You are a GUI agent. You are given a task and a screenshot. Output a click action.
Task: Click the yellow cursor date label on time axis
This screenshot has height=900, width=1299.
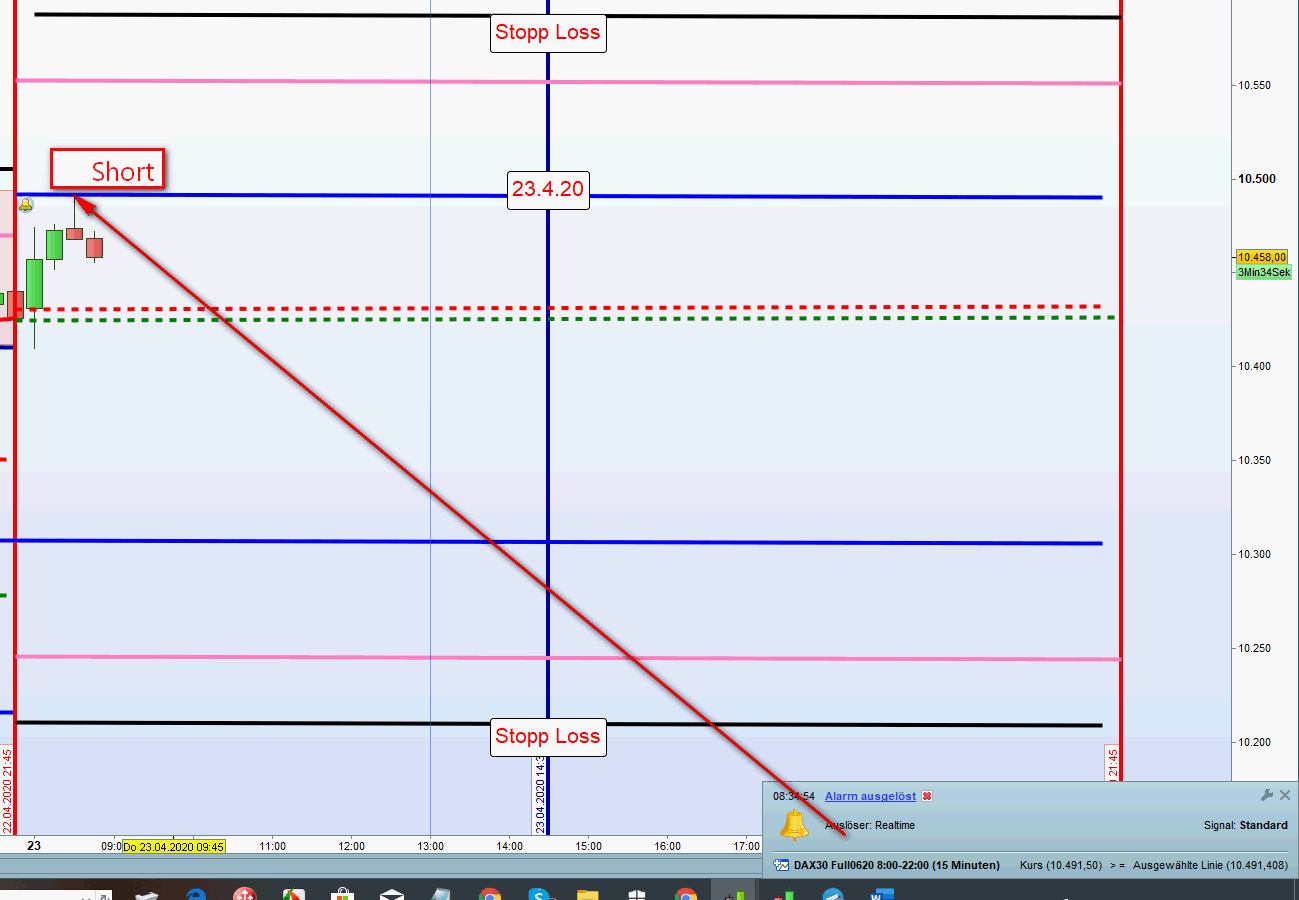tap(174, 846)
